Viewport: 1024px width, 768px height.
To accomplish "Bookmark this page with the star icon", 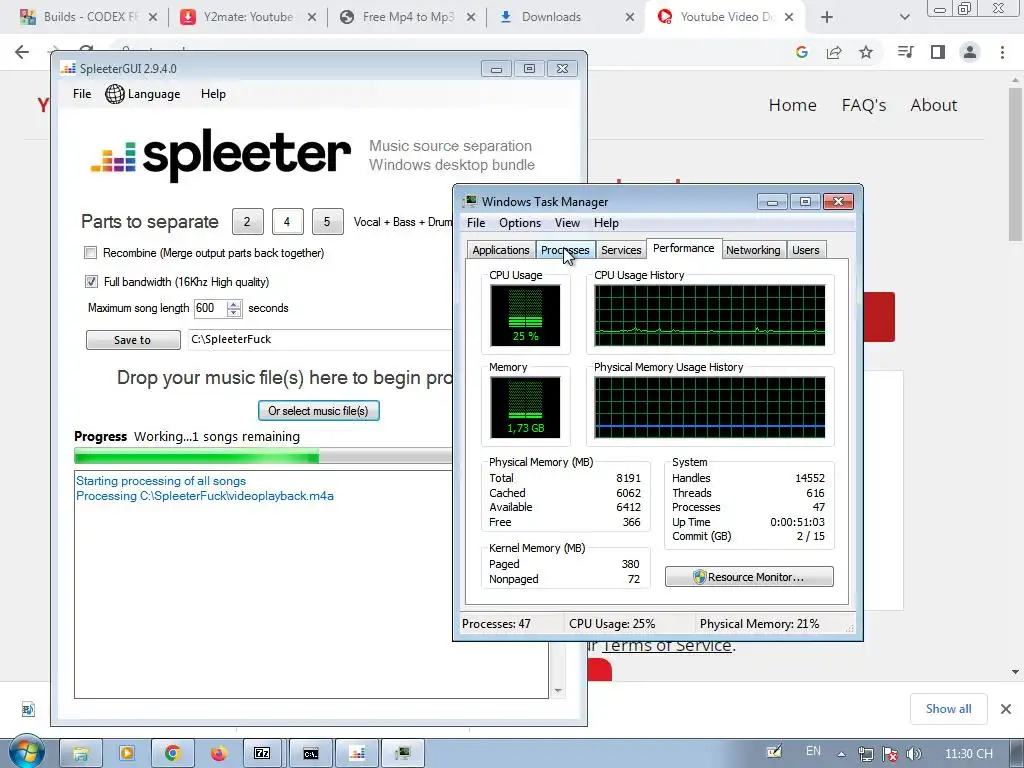I will 866,52.
